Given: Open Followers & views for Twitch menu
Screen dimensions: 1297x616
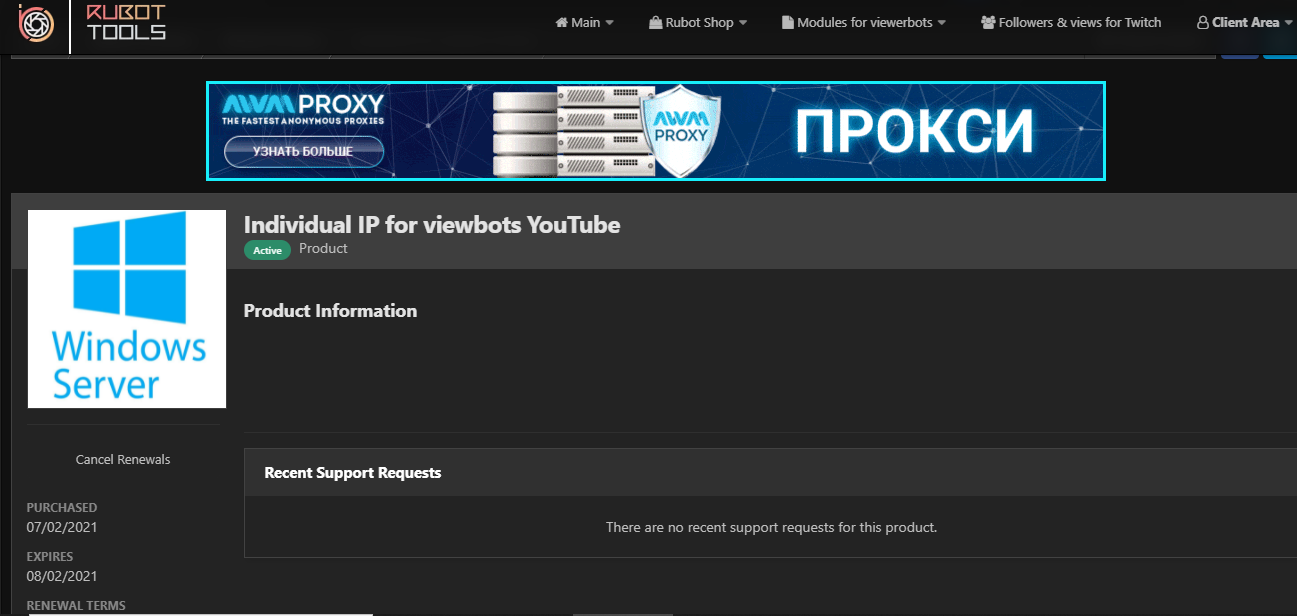Looking at the screenshot, I should coord(1079,23).
